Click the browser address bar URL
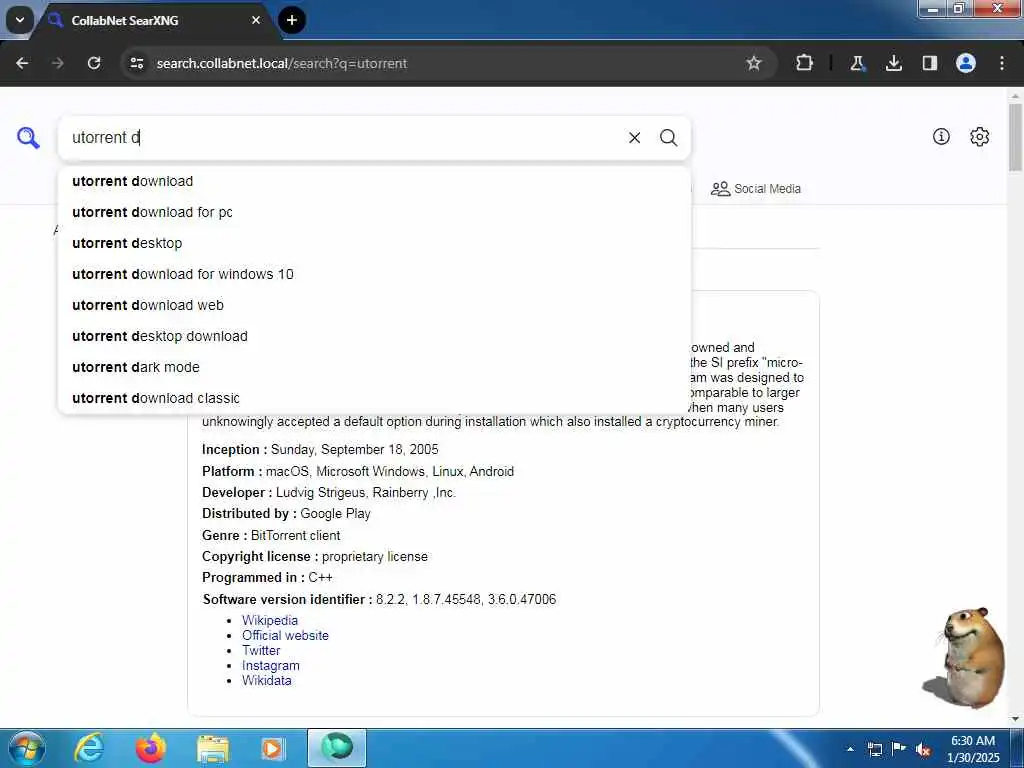The height and width of the screenshot is (768, 1024). coord(281,63)
